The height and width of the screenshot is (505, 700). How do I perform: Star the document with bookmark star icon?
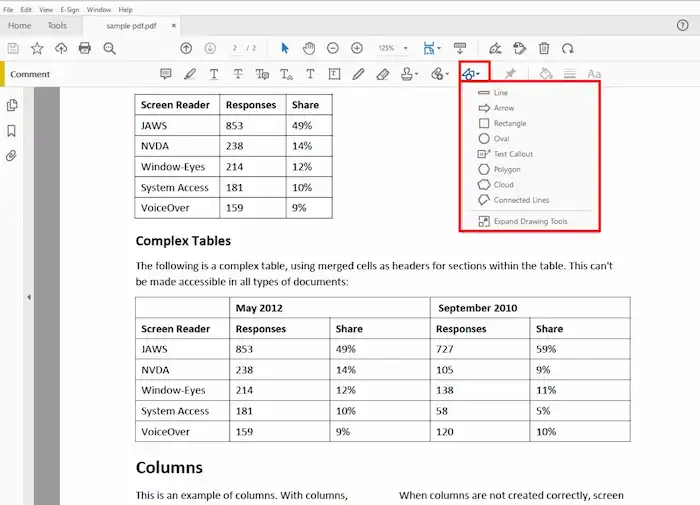pos(37,48)
